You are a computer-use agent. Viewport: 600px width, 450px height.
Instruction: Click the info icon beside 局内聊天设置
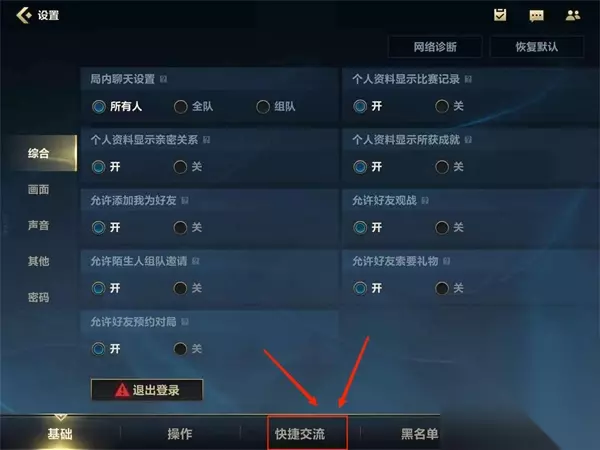163,79
